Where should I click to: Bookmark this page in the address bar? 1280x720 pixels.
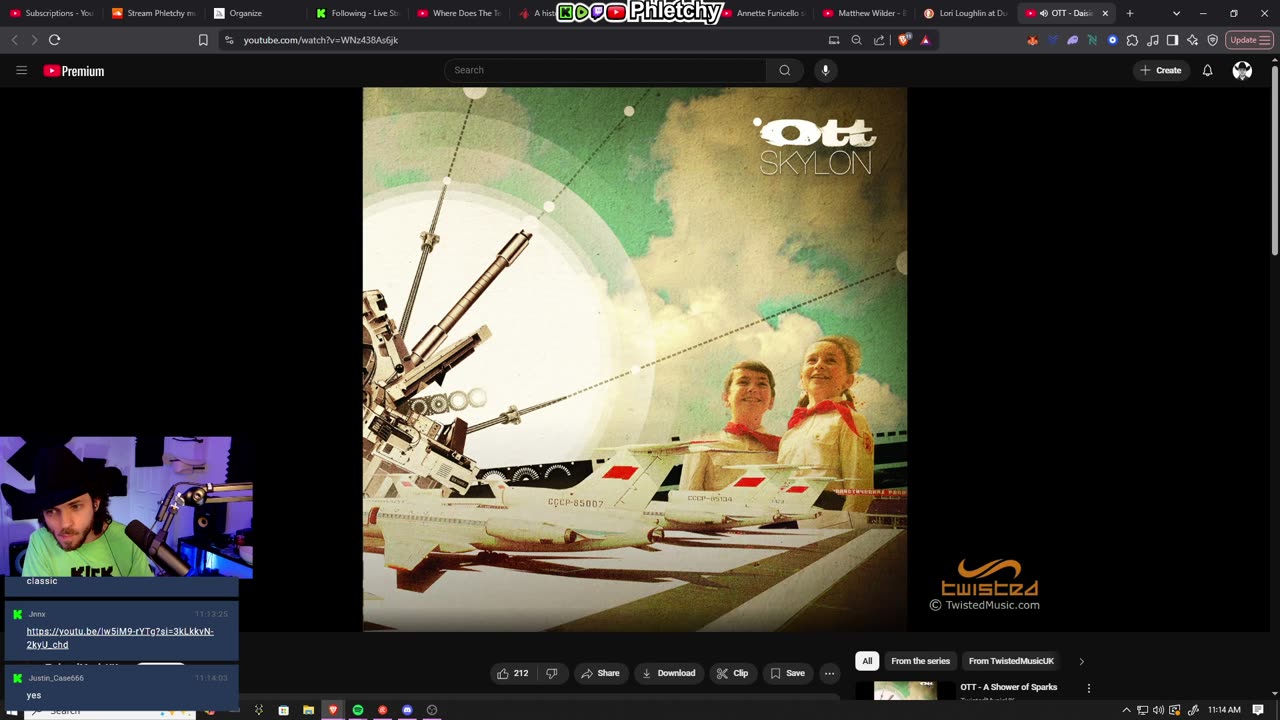coord(203,40)
